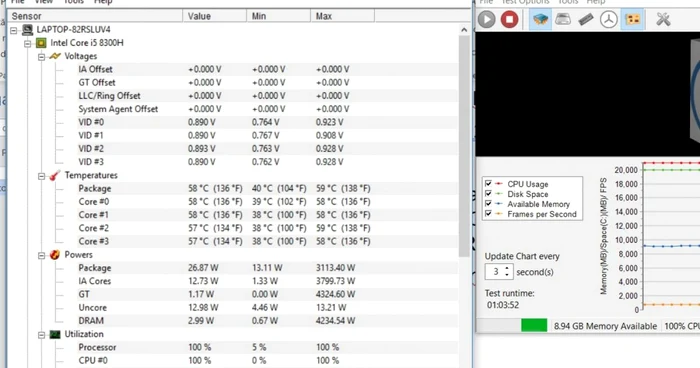
Task: Click the Utilization green board icon
Action: pos(55,334)
